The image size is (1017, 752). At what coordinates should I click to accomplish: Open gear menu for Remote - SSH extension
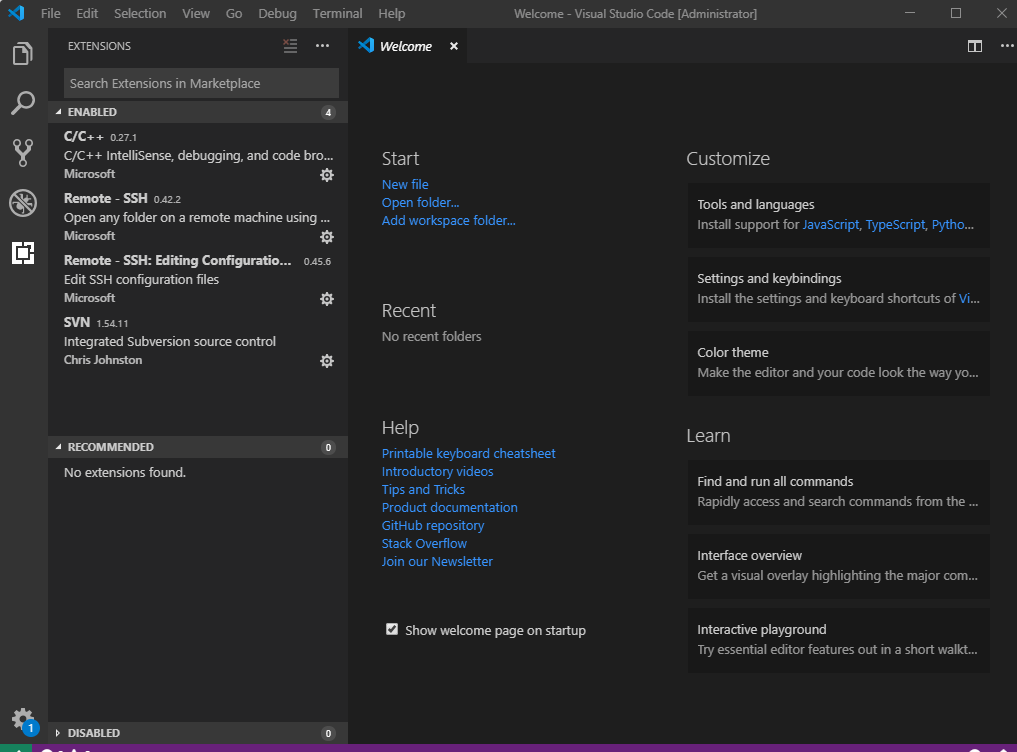327,237
